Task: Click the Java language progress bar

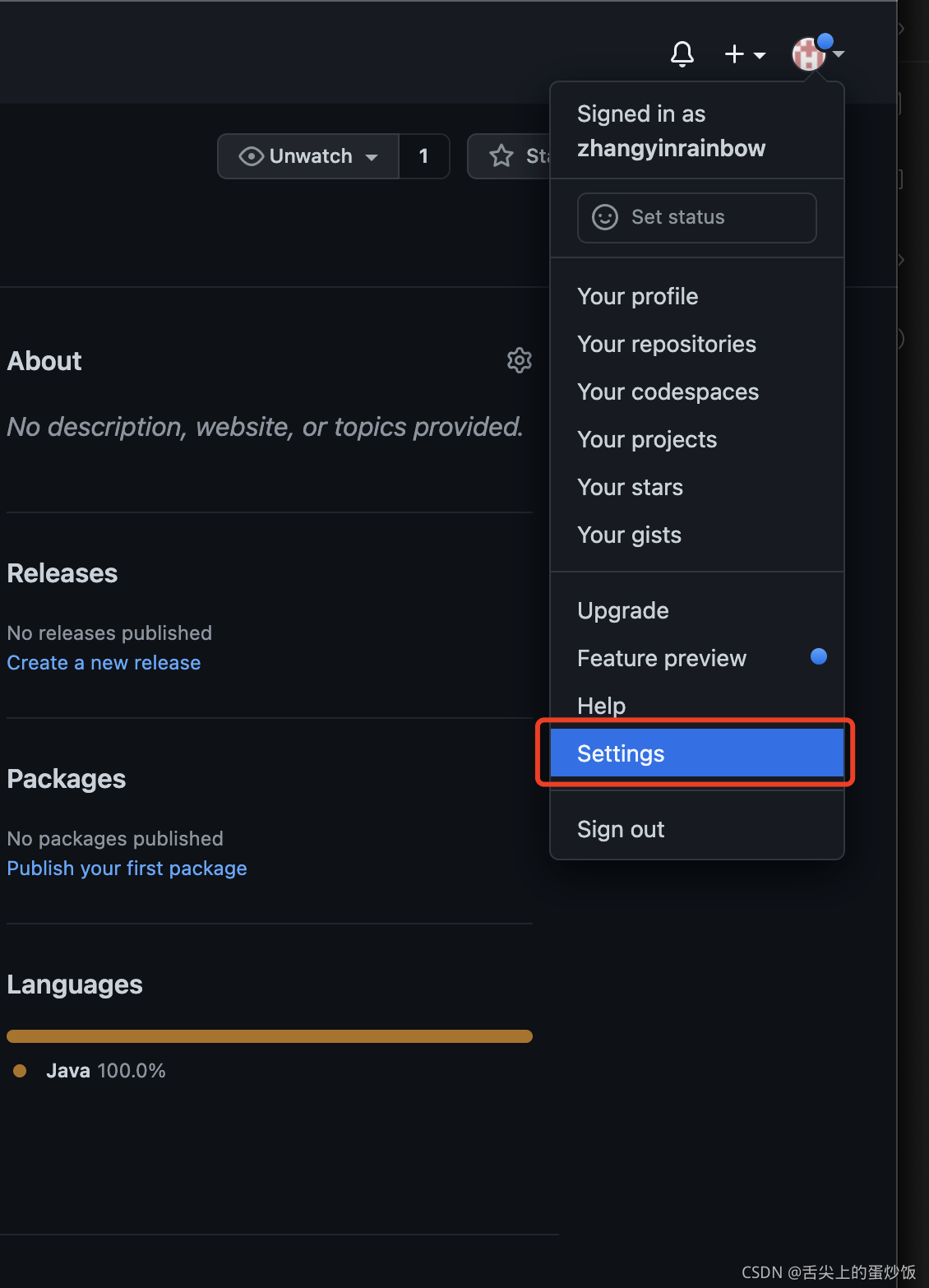Action: 270,1036
